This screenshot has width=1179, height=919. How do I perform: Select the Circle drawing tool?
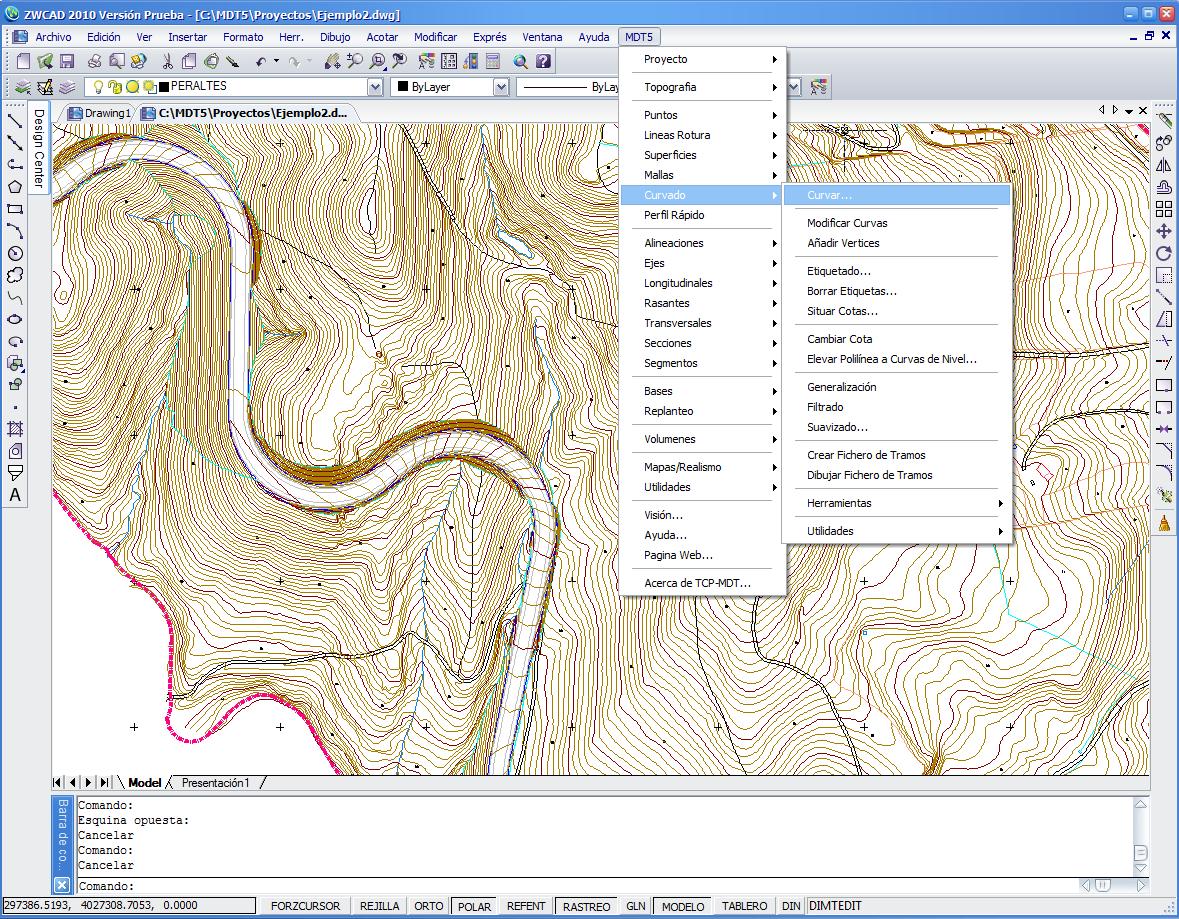tap(14, 253)
